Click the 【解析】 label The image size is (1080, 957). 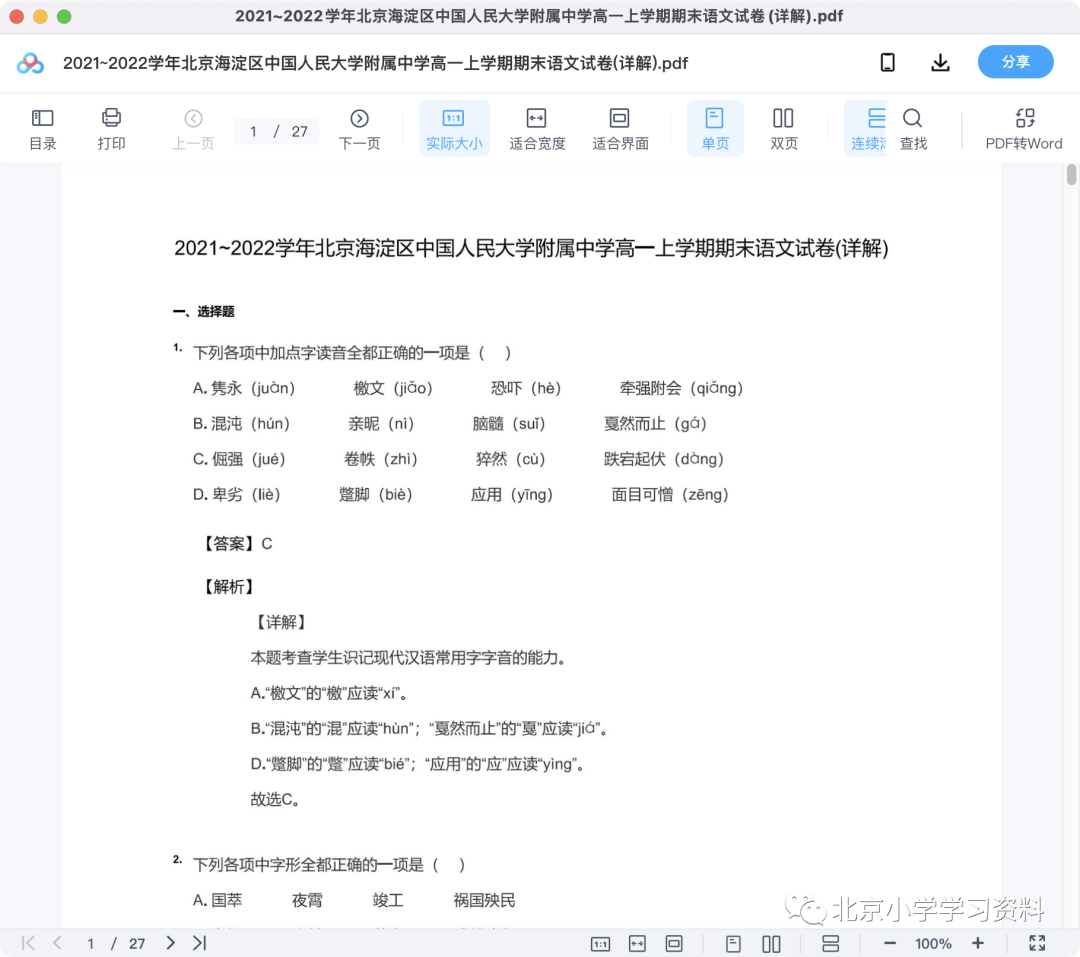tap(229, 586)
